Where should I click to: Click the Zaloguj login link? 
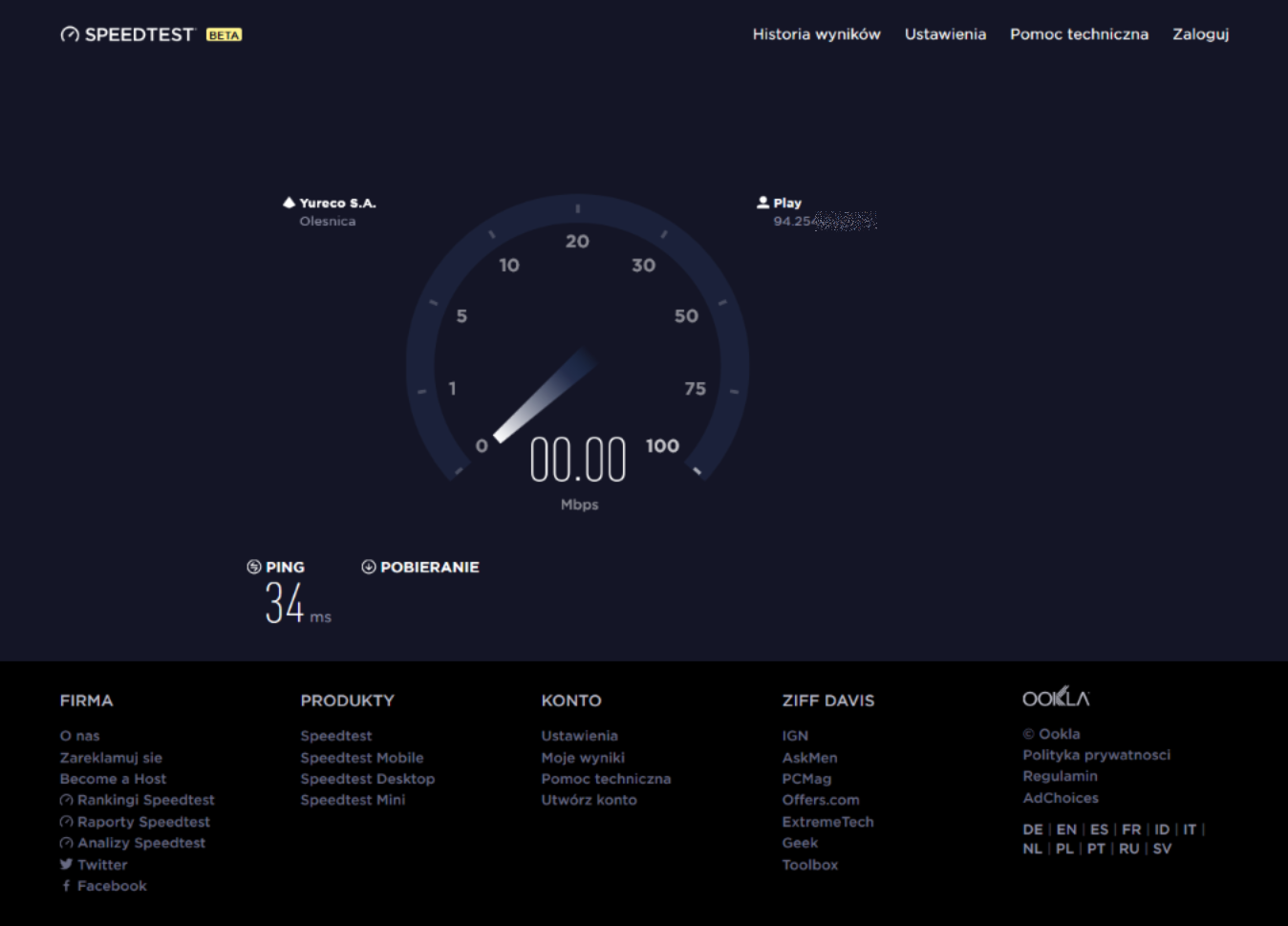click(1200, 34)
